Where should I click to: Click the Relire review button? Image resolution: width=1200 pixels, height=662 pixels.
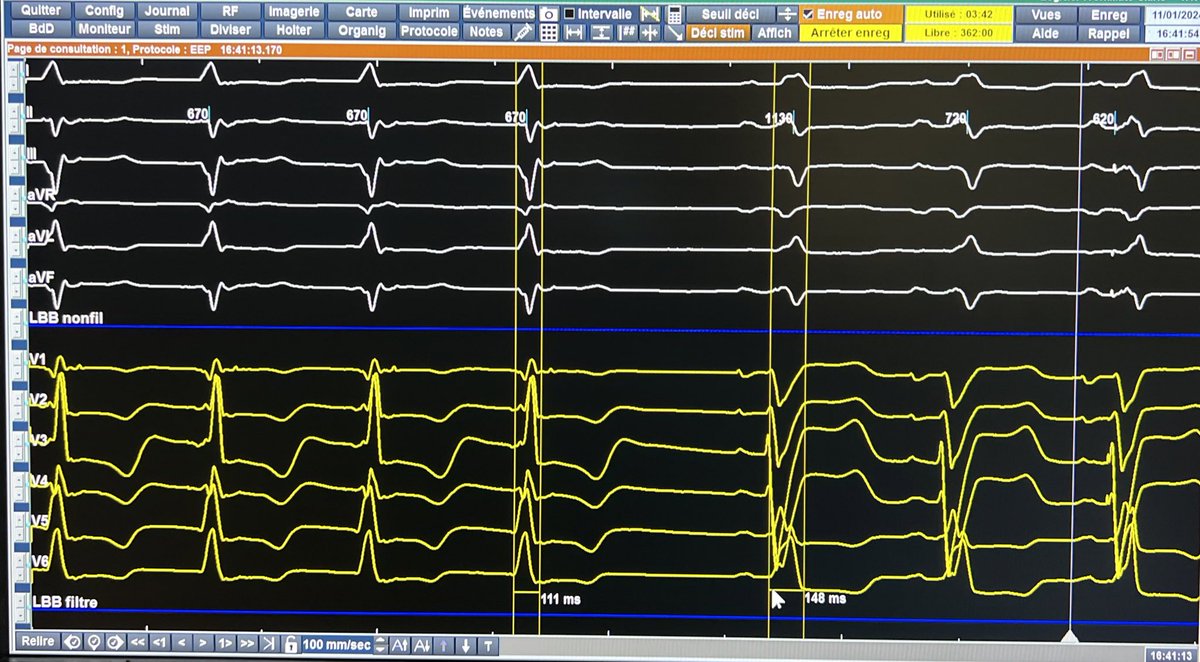click(38, 643)
